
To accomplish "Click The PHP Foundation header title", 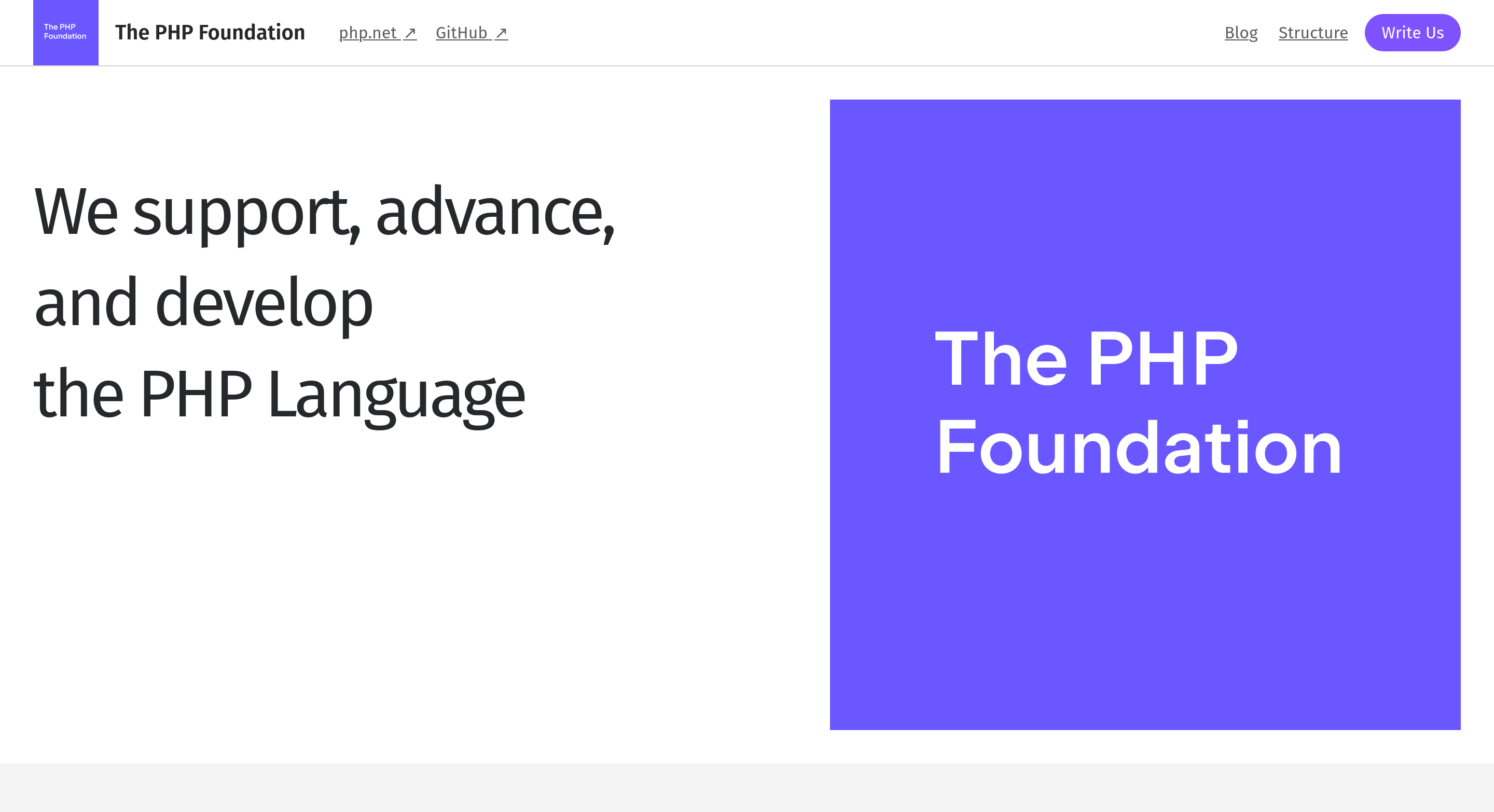I will click(210, 33).
